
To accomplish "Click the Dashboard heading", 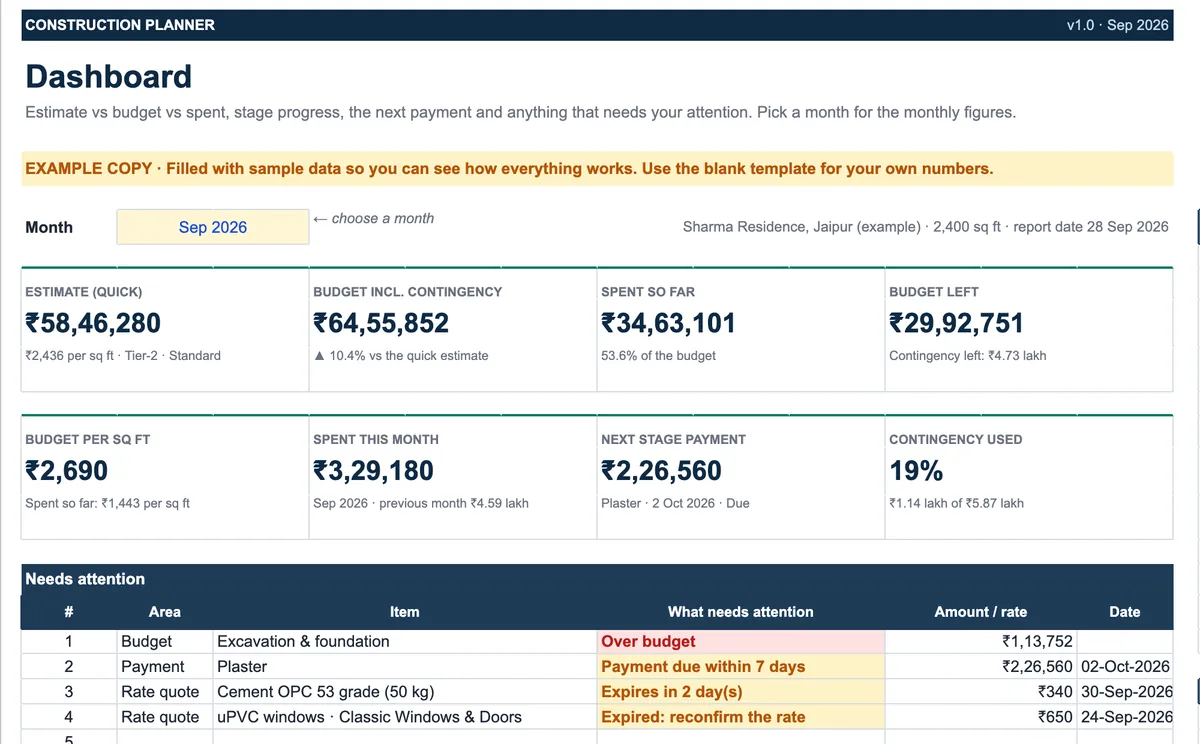I will coord(108,77).
